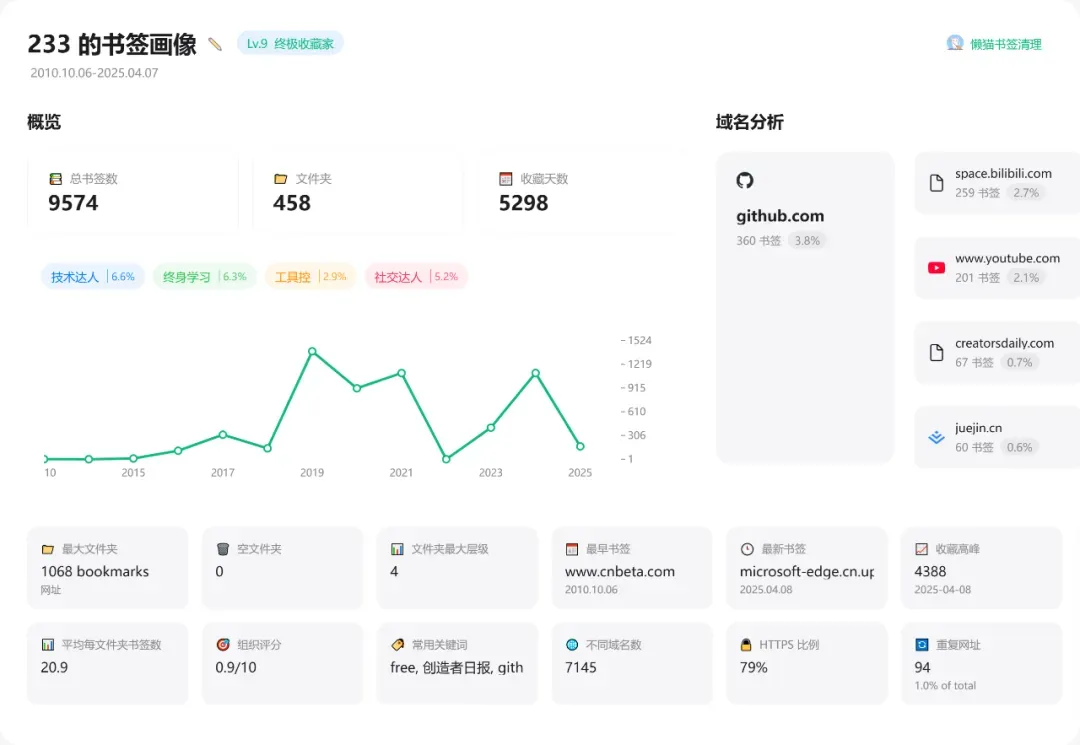Click the YouTube play icon
Image resolution: width=1080 pixels, height=745 pixels.
pos(936,268)
